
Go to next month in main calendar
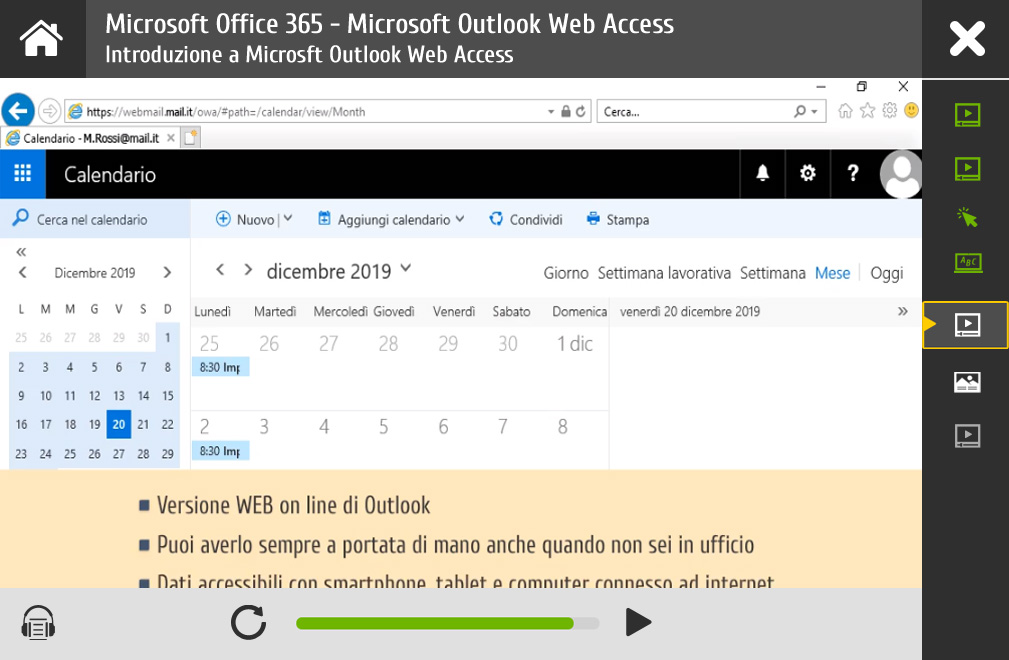point(248,270)
